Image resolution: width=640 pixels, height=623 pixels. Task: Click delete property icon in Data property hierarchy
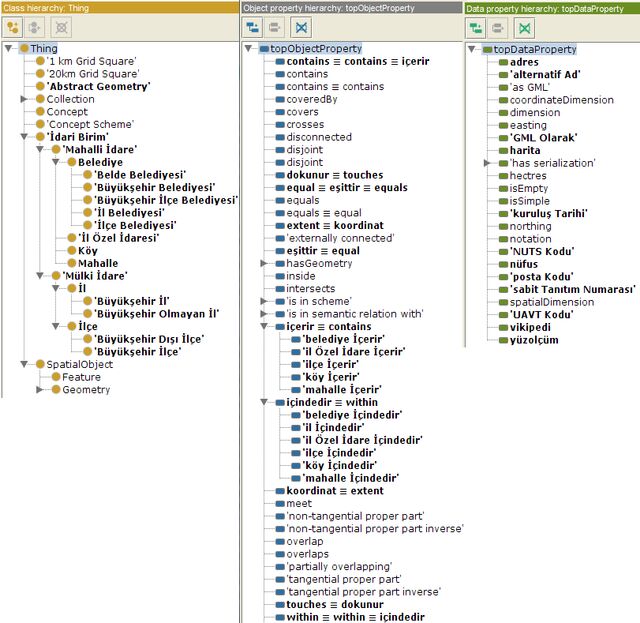(x=524, y=28)
